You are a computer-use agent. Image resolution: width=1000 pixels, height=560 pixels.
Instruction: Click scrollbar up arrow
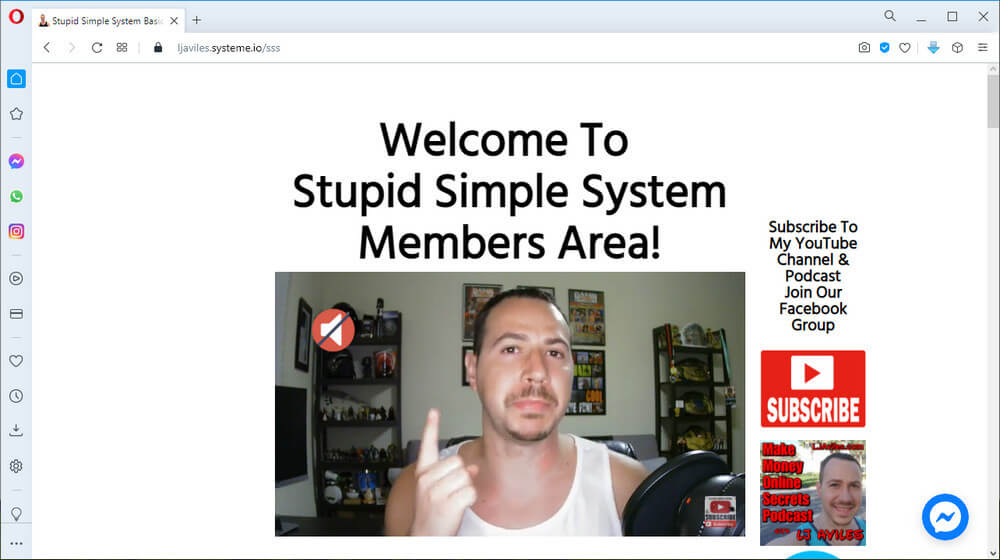993,69
